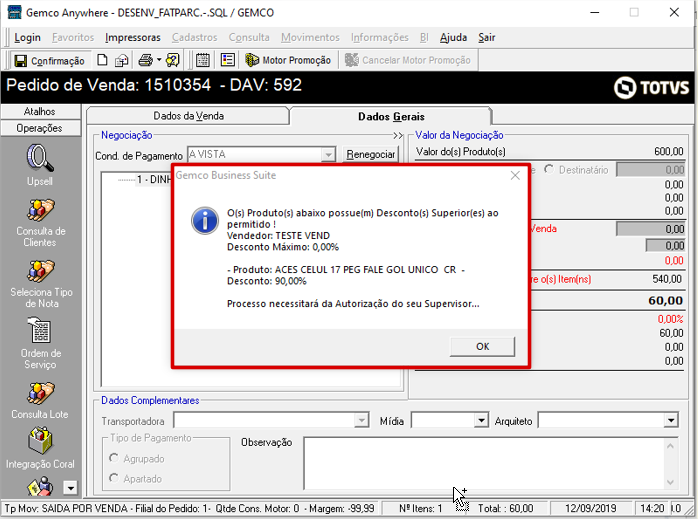This screenshot has height=519, width=698.
Task: Click the 540,00 item discount value
Action: click(x=667, y=279)
